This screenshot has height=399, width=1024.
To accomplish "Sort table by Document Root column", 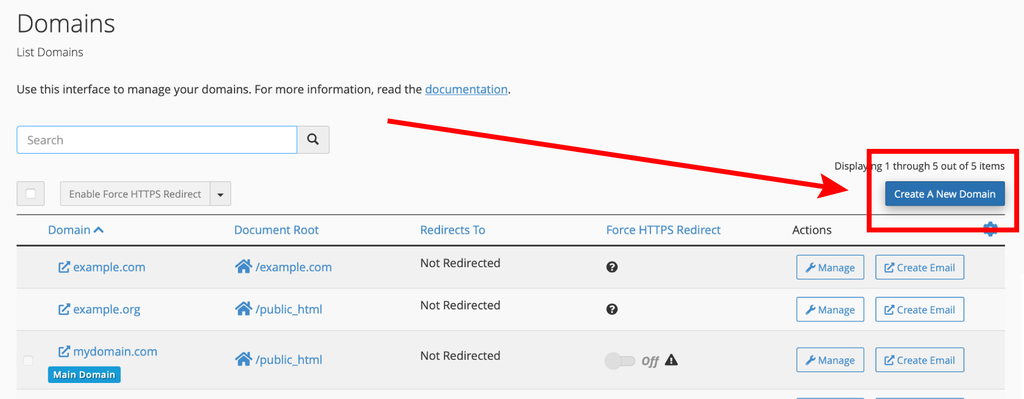I will click(276, 230).
